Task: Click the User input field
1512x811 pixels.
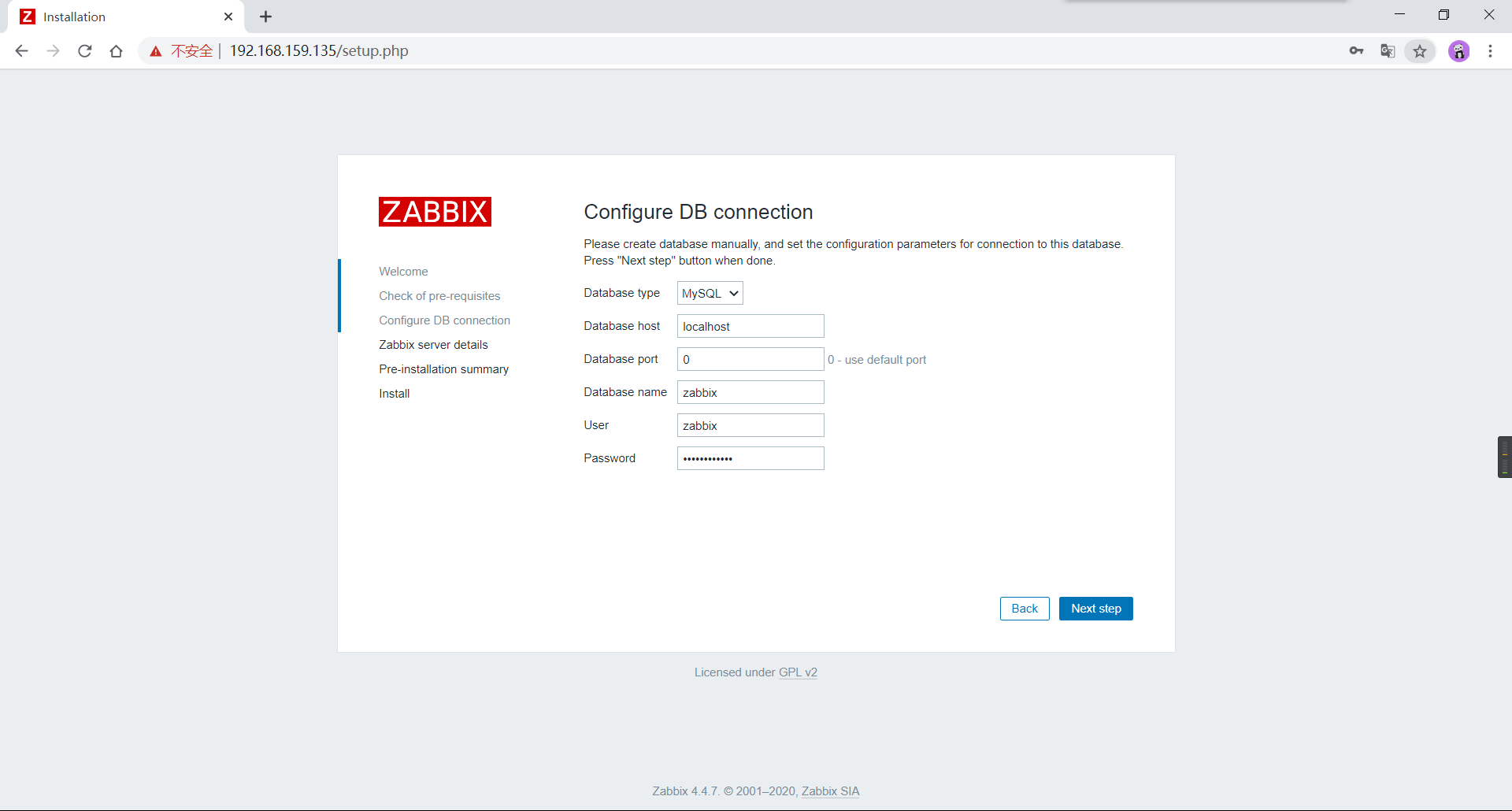Action: point(750,425)
